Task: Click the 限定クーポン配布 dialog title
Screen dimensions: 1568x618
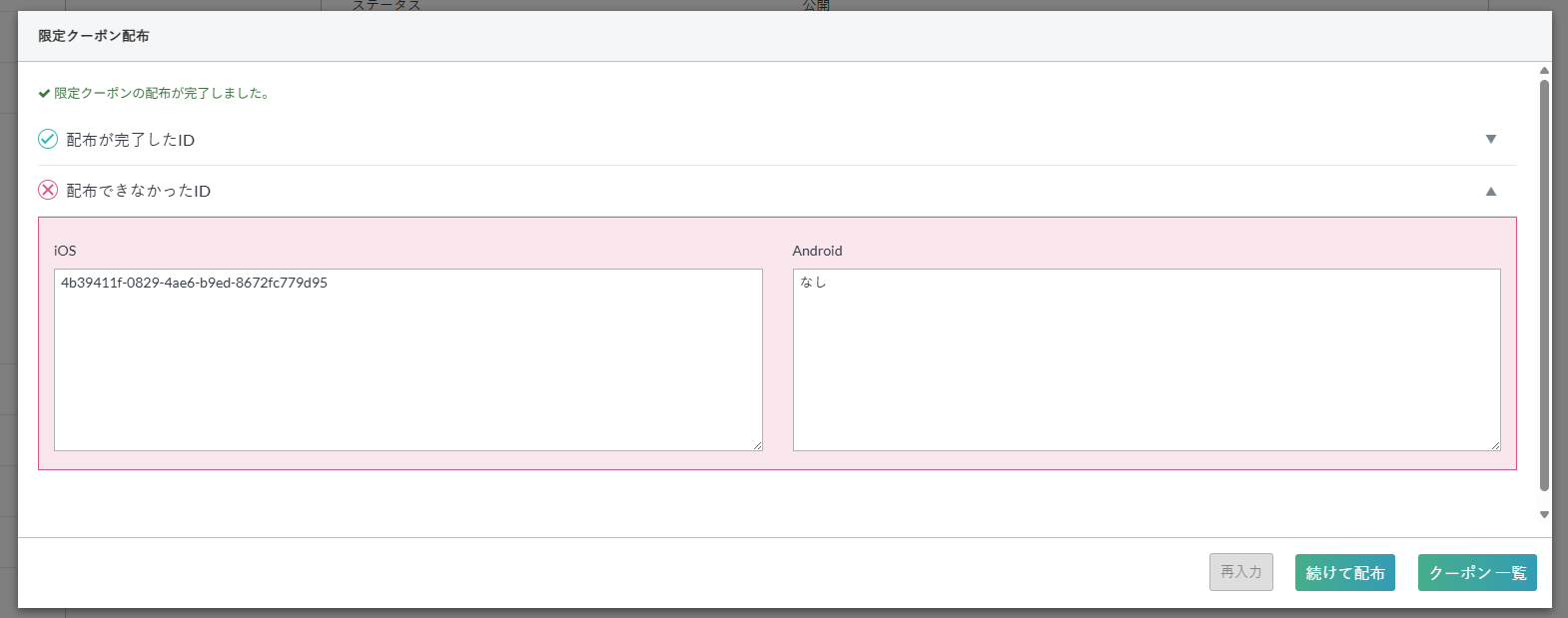Action: click(94, 36)
